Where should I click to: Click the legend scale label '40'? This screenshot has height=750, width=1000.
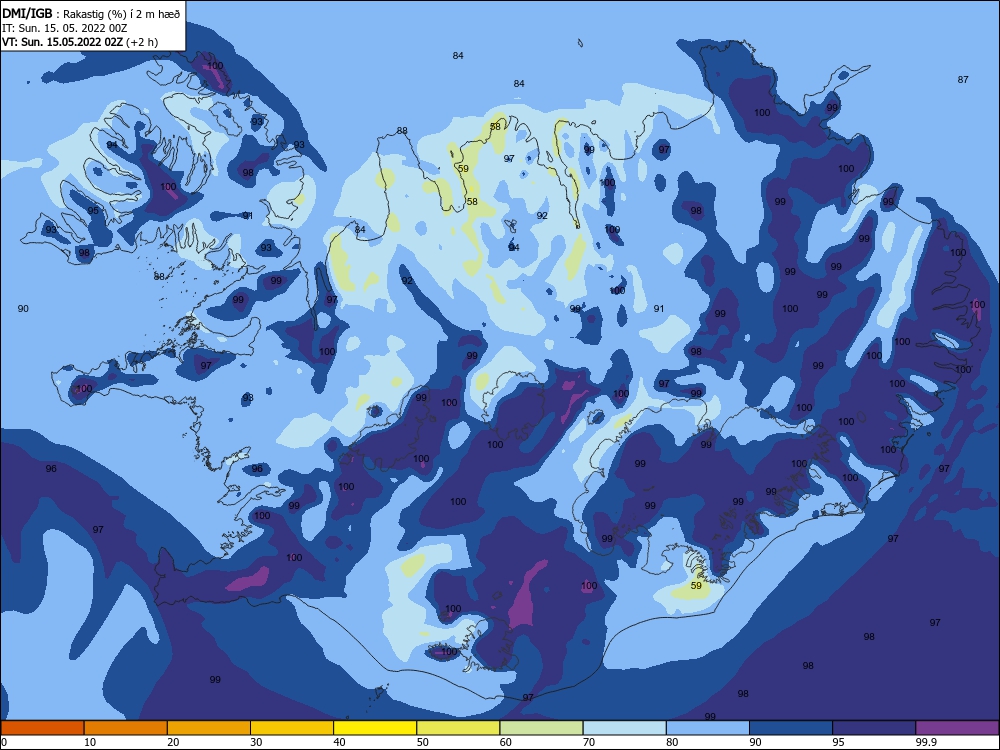(x=340, y=742)
